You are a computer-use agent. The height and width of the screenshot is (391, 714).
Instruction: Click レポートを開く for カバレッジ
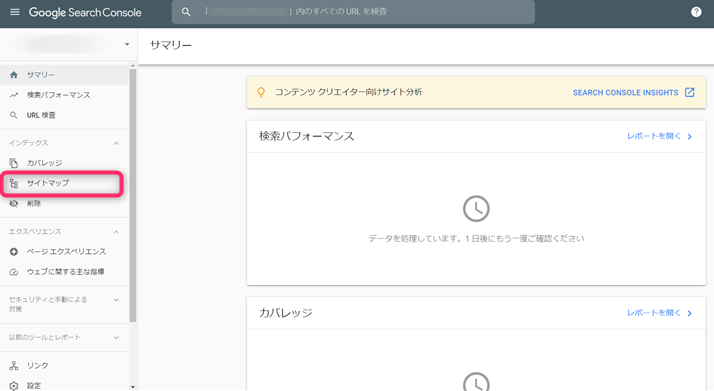(653, 313)
